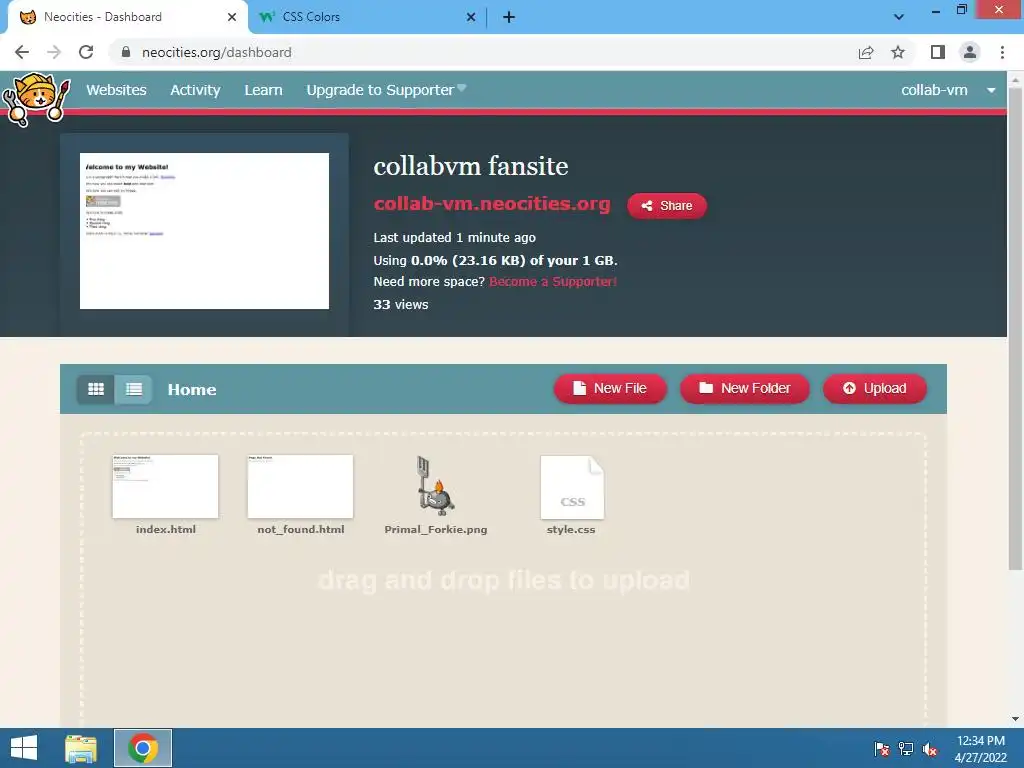The height and width of the screenshot is (768, 1024).
Task: Click the muted volume tray icon
Action: pos(930,748)
